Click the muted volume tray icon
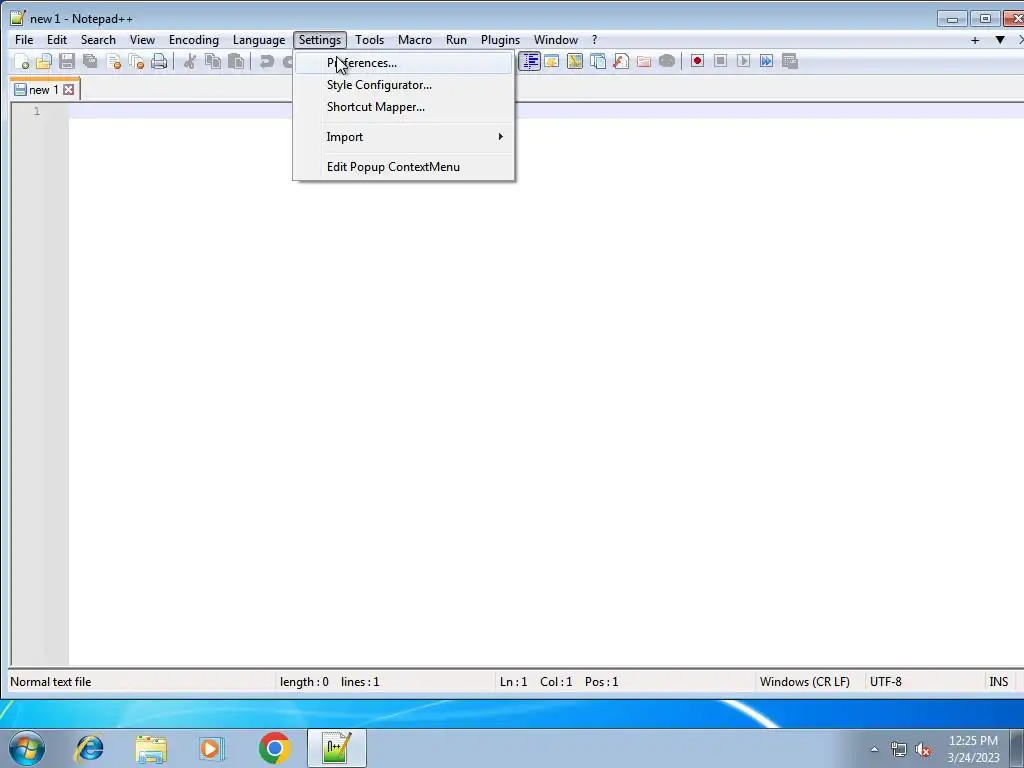1024x768 pixels. coord(923,750)
